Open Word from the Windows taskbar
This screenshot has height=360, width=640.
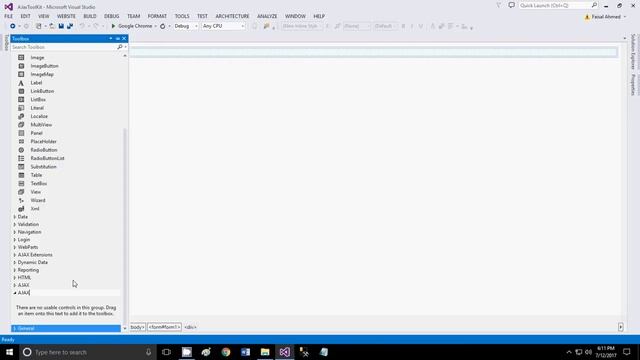[x=245, y=352]
